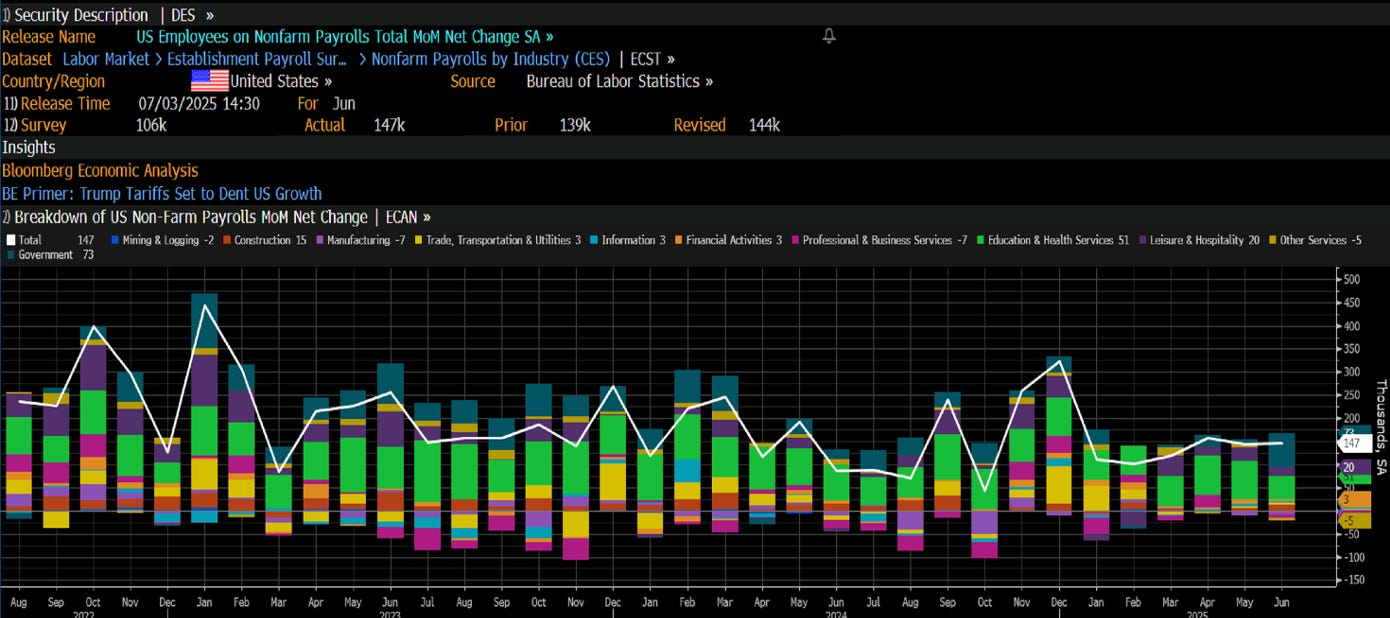Click the Construction legend swatch
This screenshot has width=1390, height=618.
(227, 240)
